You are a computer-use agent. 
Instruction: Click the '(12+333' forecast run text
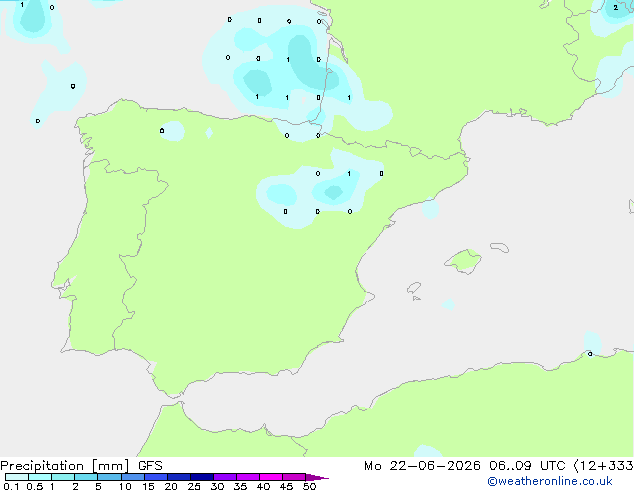click(x=604, y=466)
